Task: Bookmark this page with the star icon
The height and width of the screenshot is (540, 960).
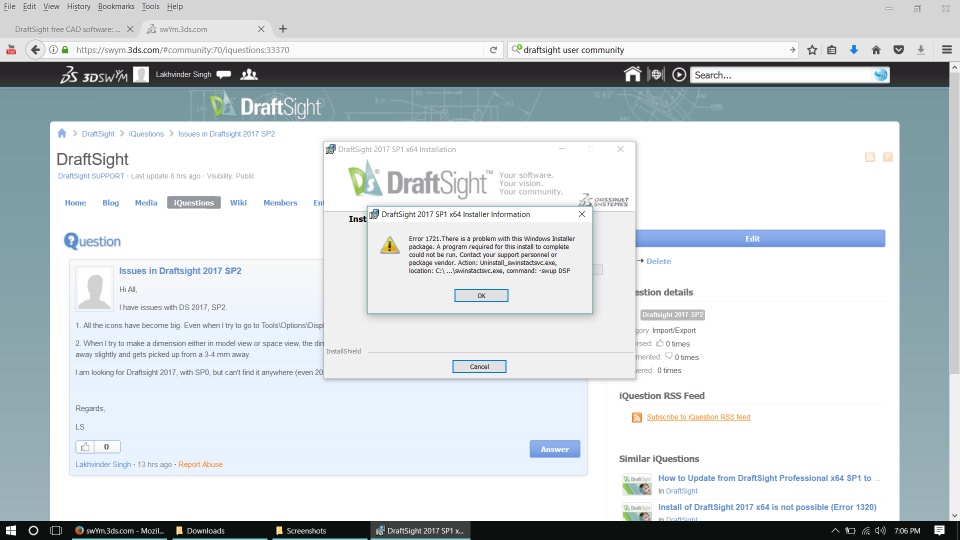Action: 812,50
